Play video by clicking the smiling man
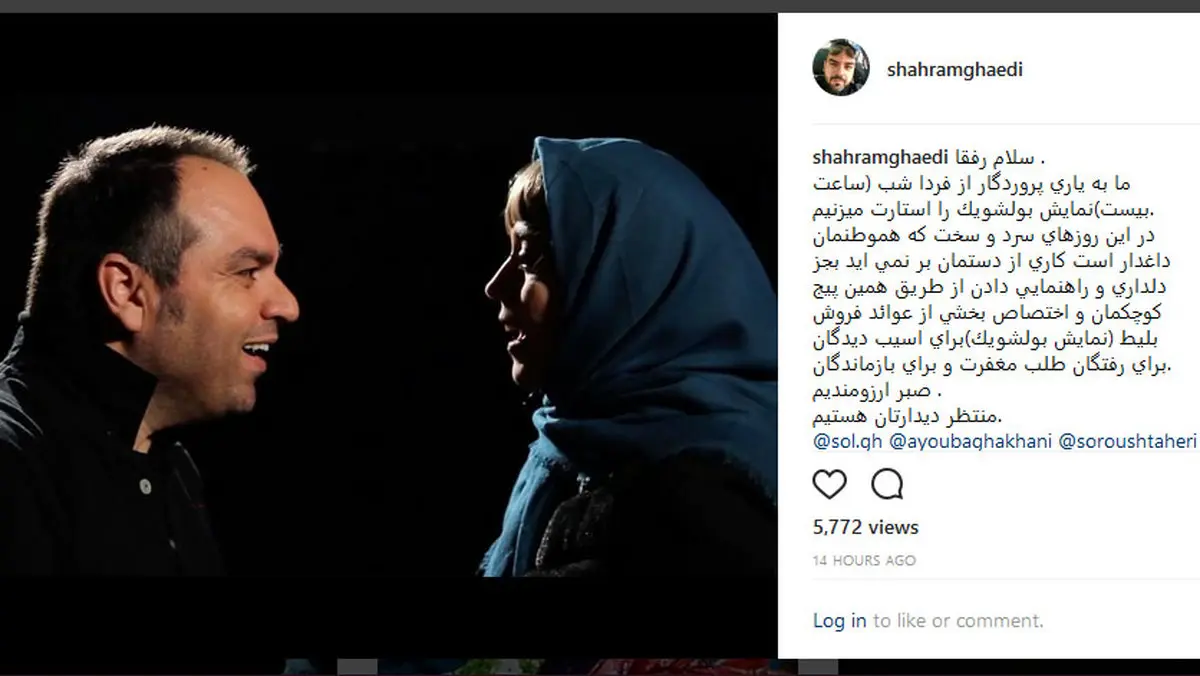This screenshot has height=676, width=1200. [x=150, y=350]
